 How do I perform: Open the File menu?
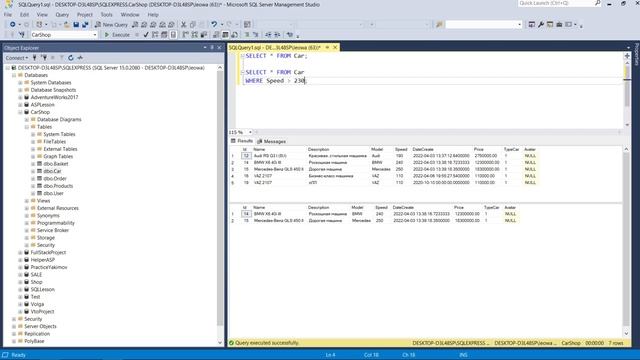(8, 14)
